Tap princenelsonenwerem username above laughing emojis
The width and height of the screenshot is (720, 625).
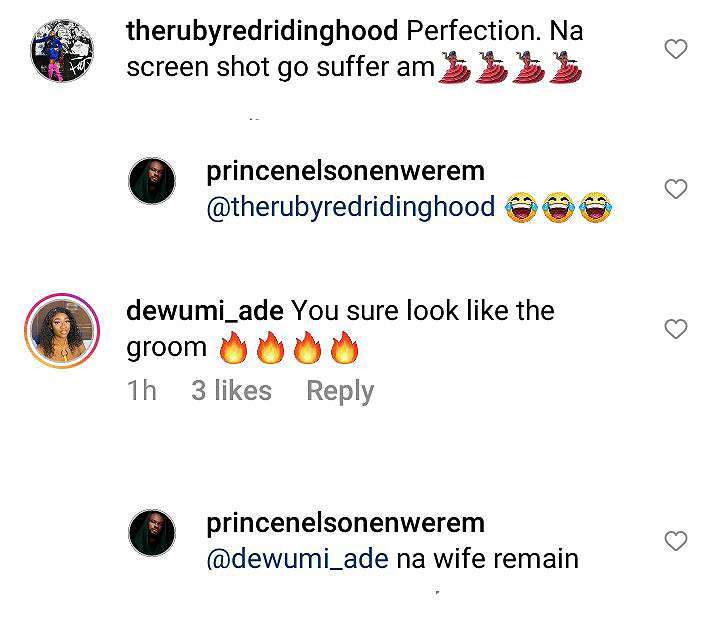345,171
